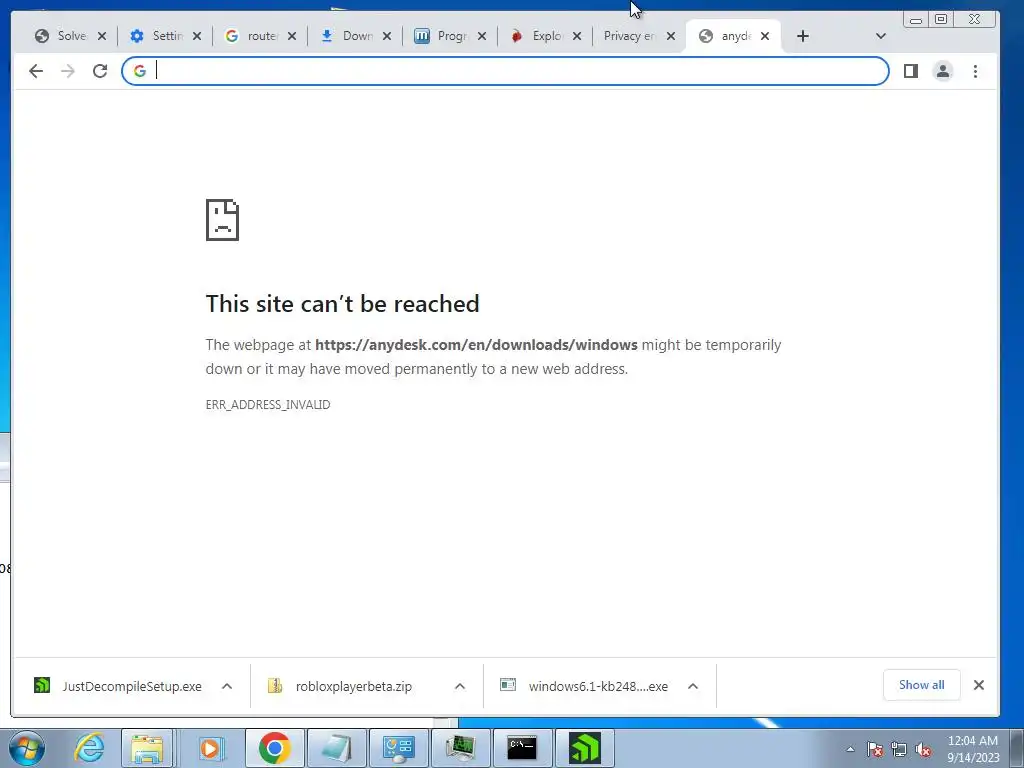Click into the address bar

[x=505, y=71]
